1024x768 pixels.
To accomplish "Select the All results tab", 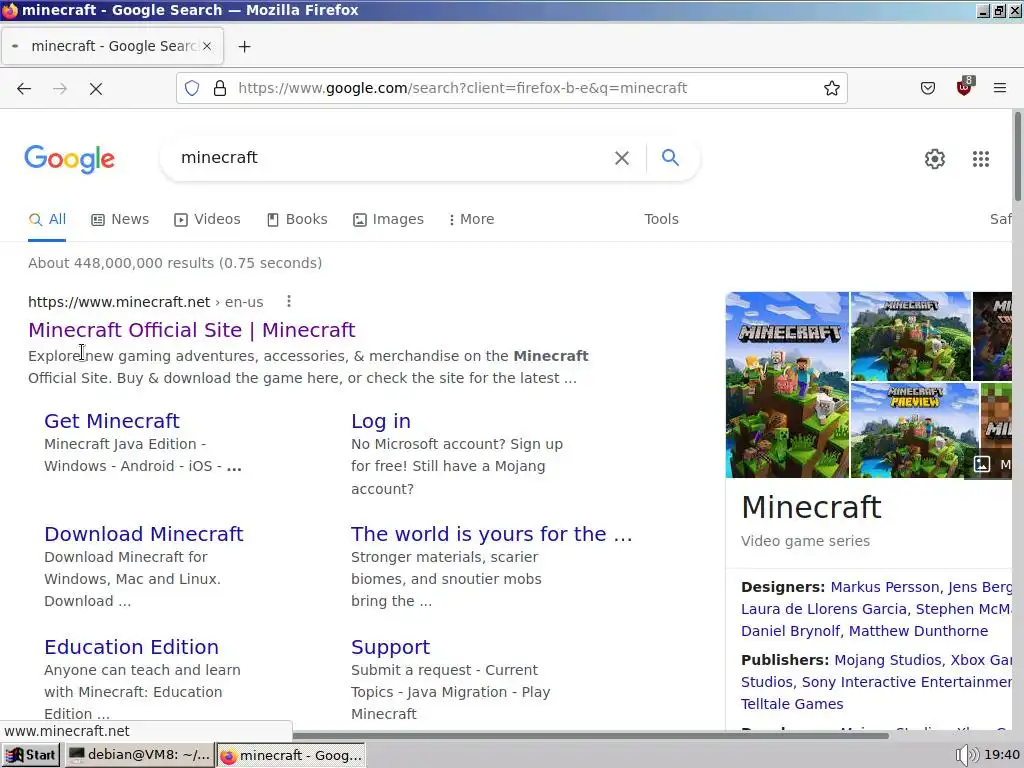I will tap(47, 219).
